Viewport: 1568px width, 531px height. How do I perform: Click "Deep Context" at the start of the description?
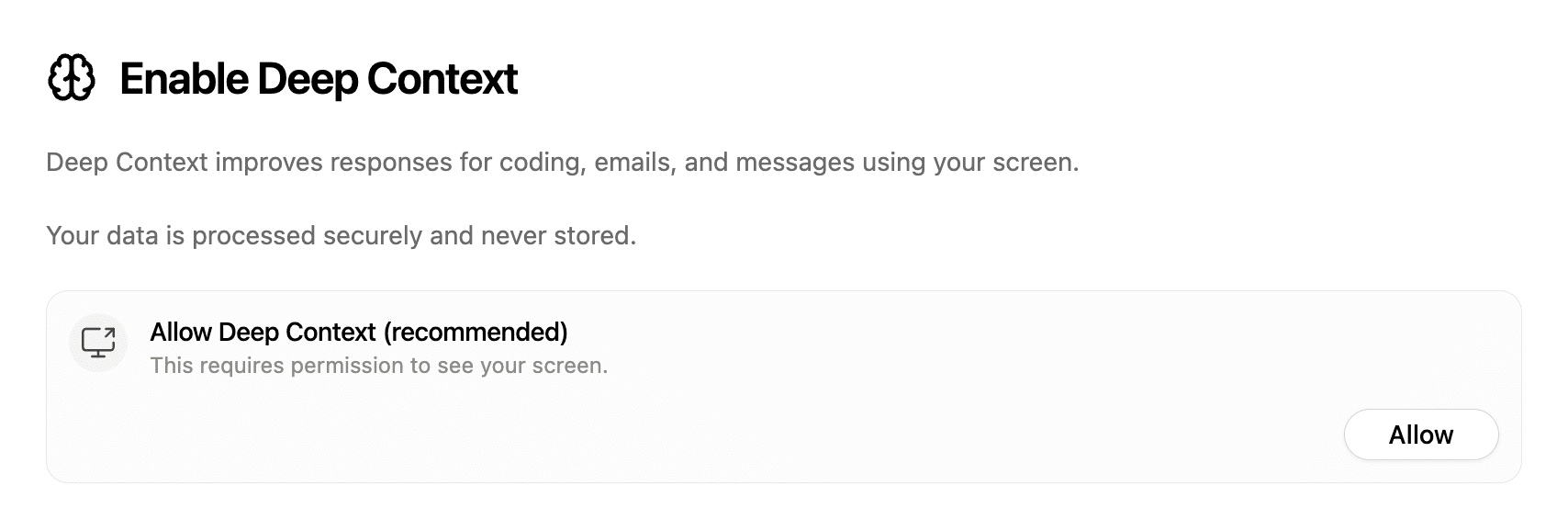tap(127, 163)
